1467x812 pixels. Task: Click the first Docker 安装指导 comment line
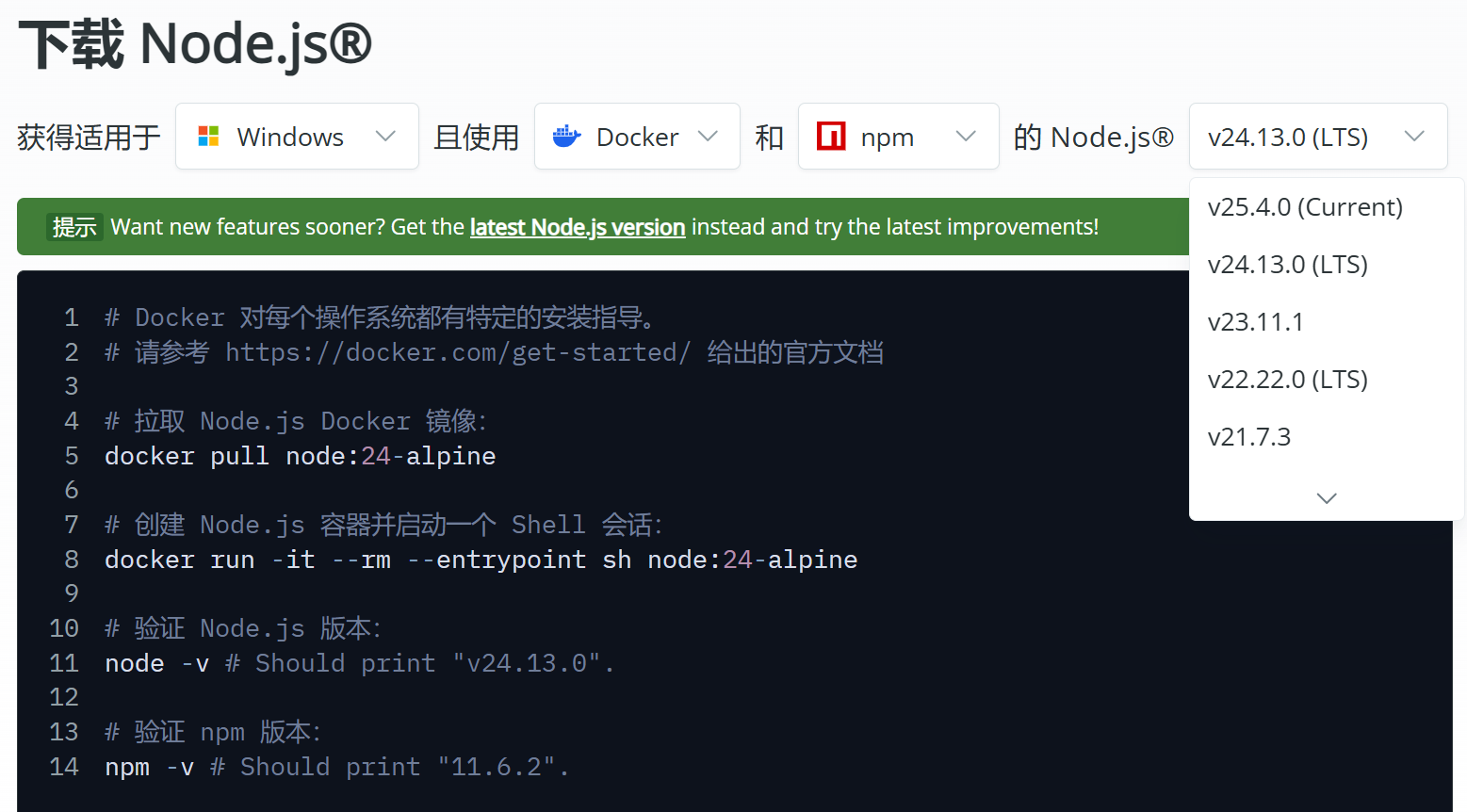(x=380, y=317)
